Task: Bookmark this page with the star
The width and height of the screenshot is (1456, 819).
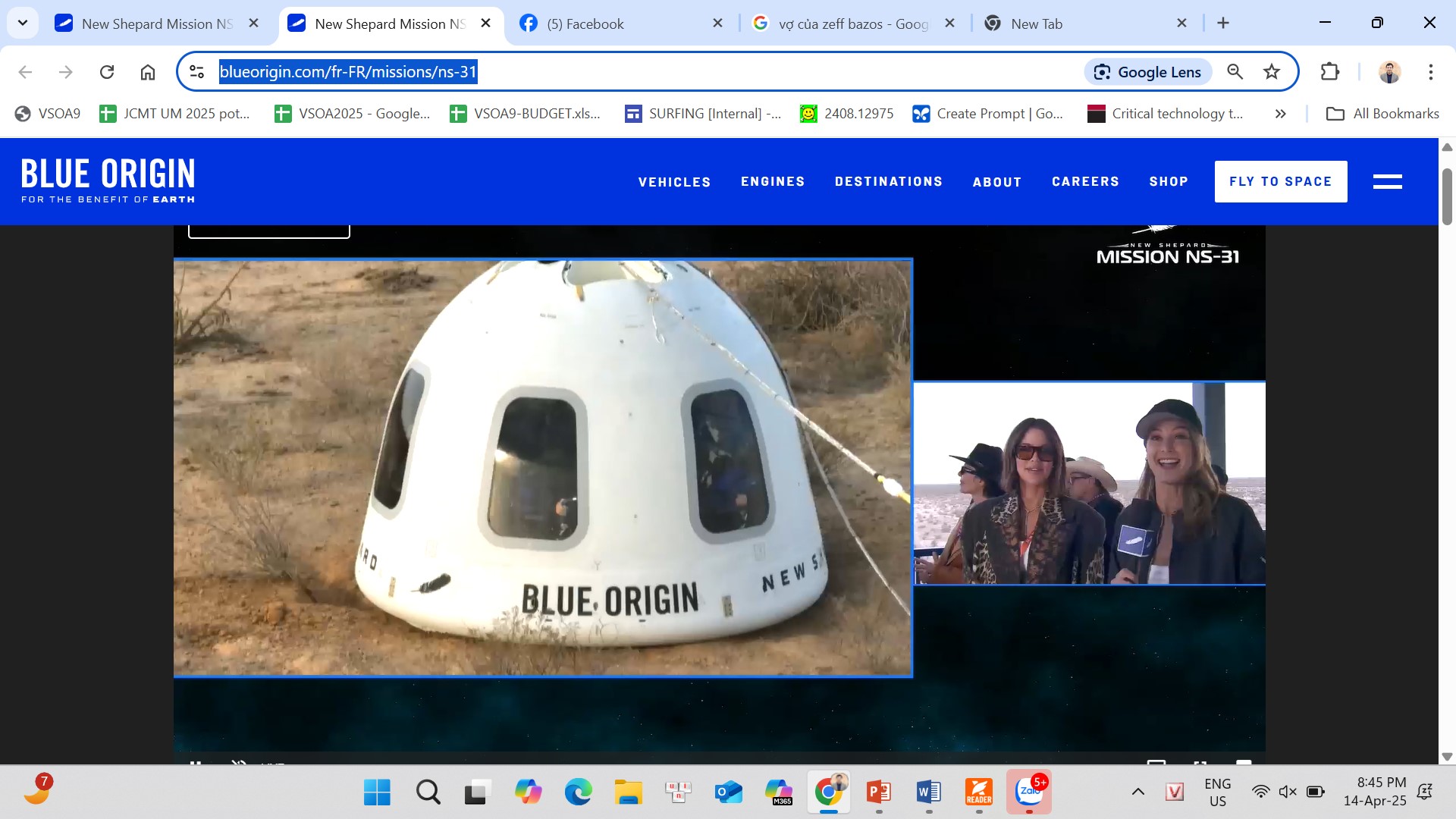Action: point(1272,72)
